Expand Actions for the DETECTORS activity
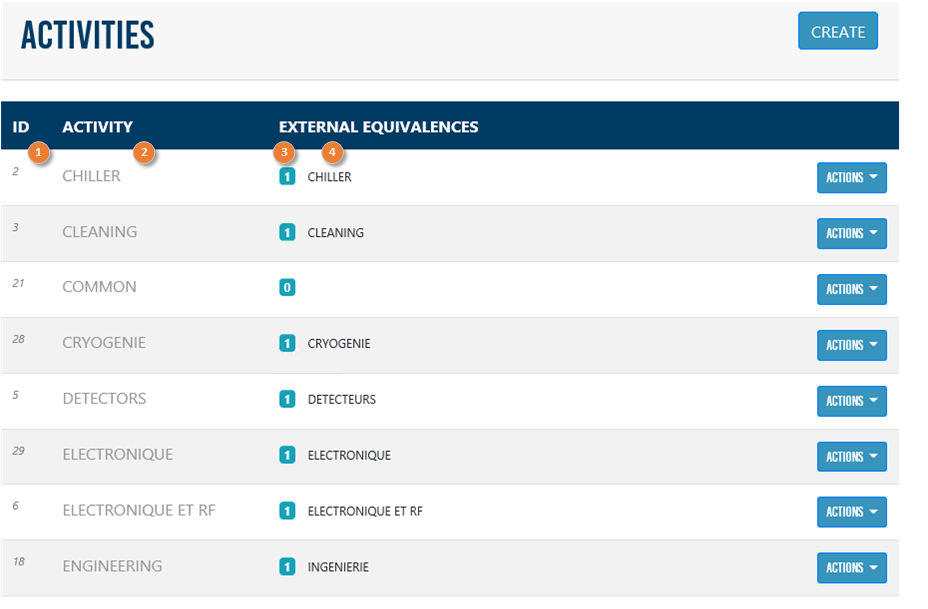928x609 pixels. pyautogui.click(x=851, y=401)
